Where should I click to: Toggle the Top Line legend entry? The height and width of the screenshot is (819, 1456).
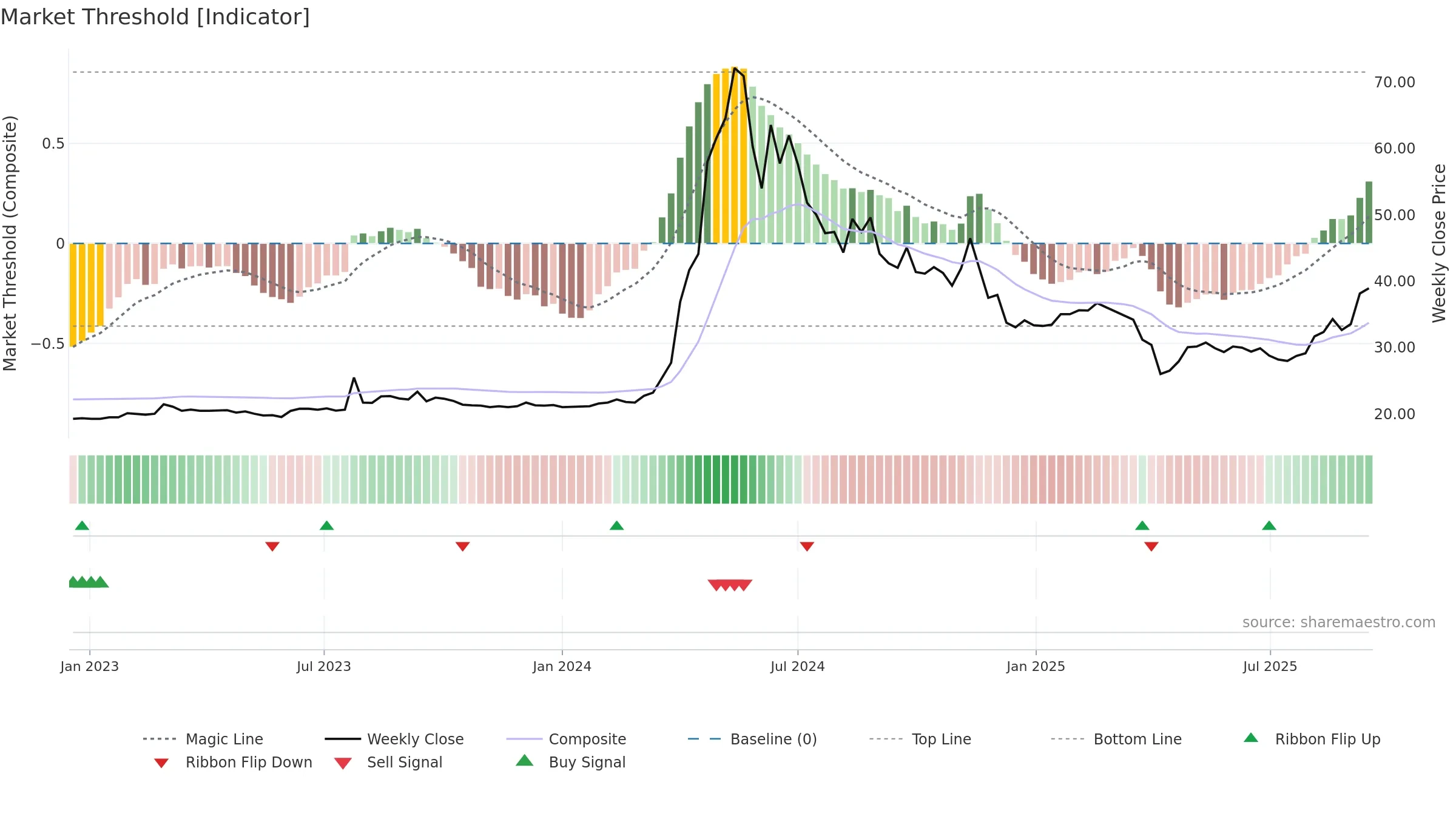pyautogui.click(x=920, y=739)
